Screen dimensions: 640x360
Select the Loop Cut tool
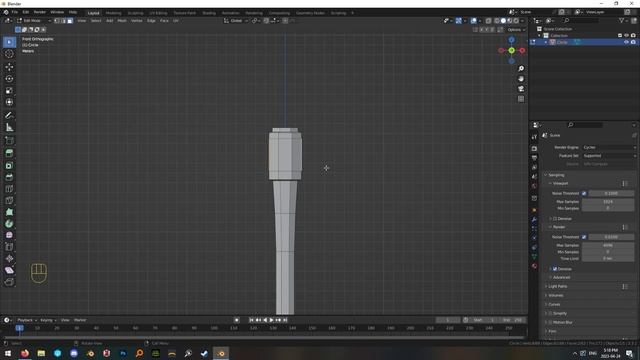9,189
